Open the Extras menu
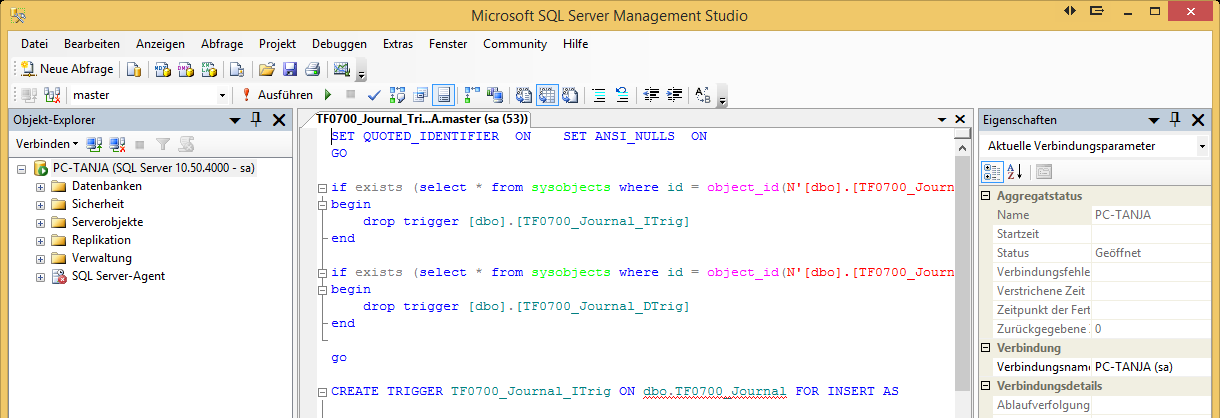Screen dimensions: 1220x418 (397, 44)
